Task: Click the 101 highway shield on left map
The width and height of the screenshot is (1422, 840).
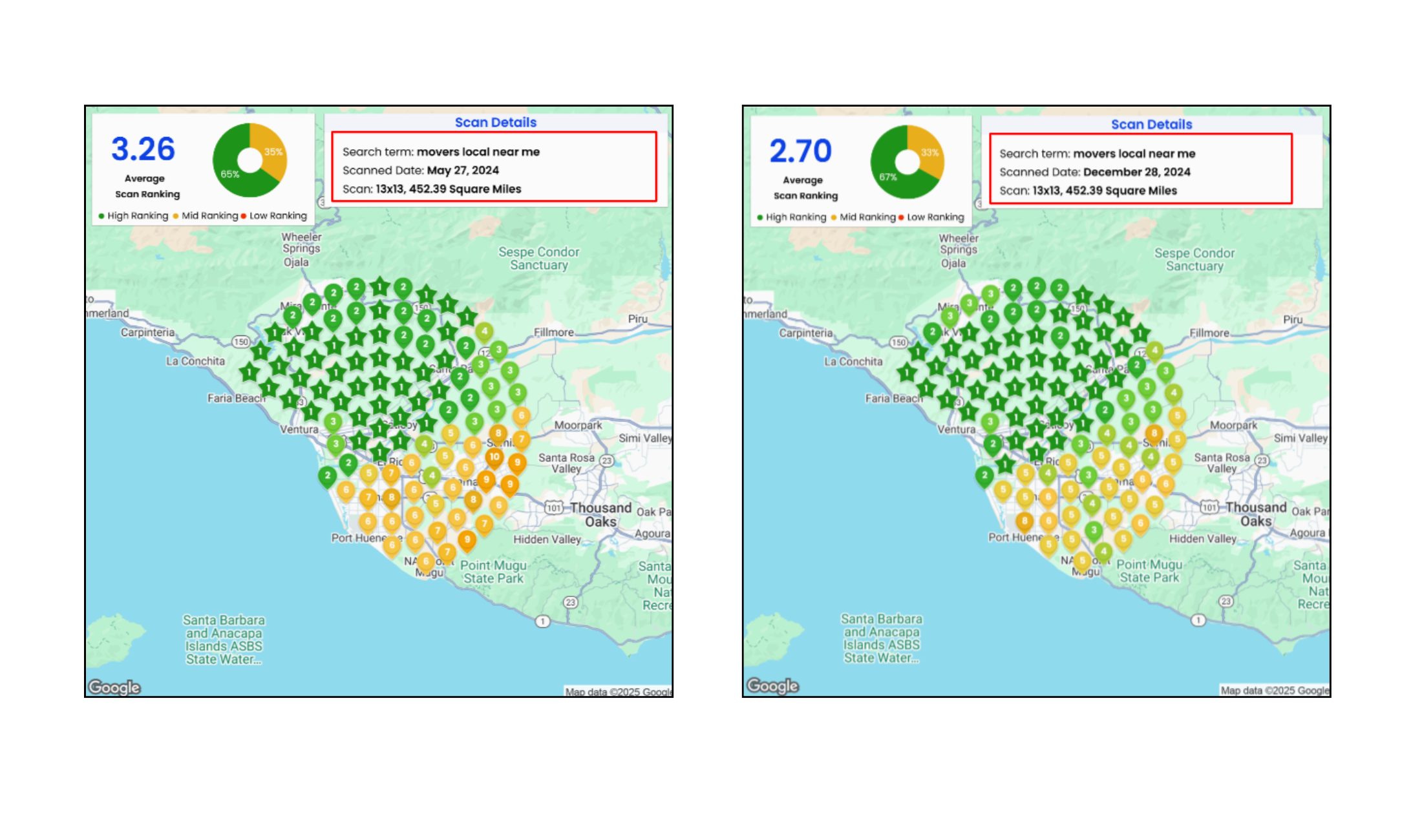Action: [553, 508]
